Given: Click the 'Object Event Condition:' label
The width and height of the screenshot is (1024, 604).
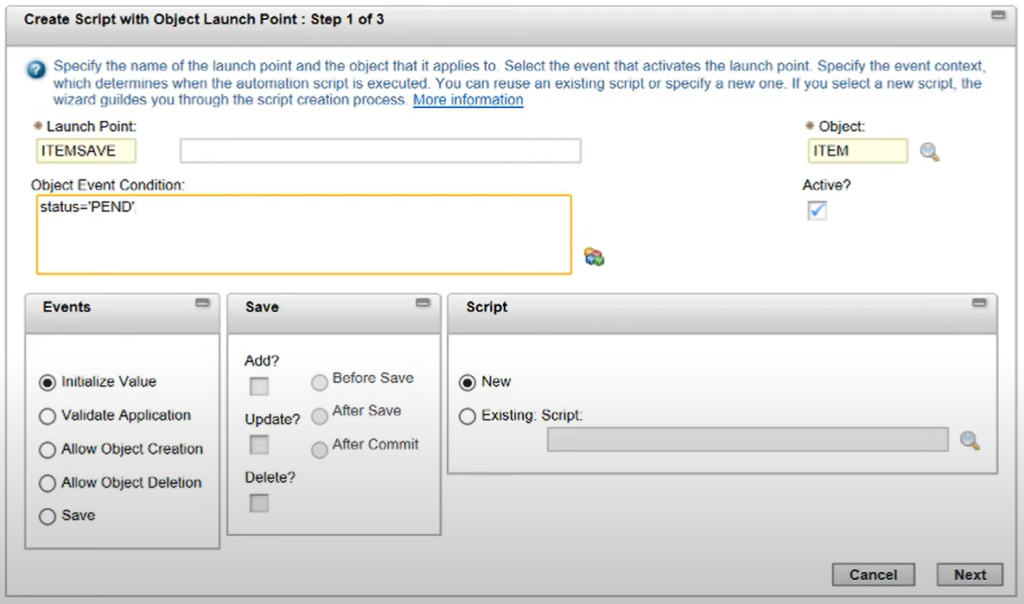Looking at the screenshot, I should pyautogui.click(x=108, y=185).
